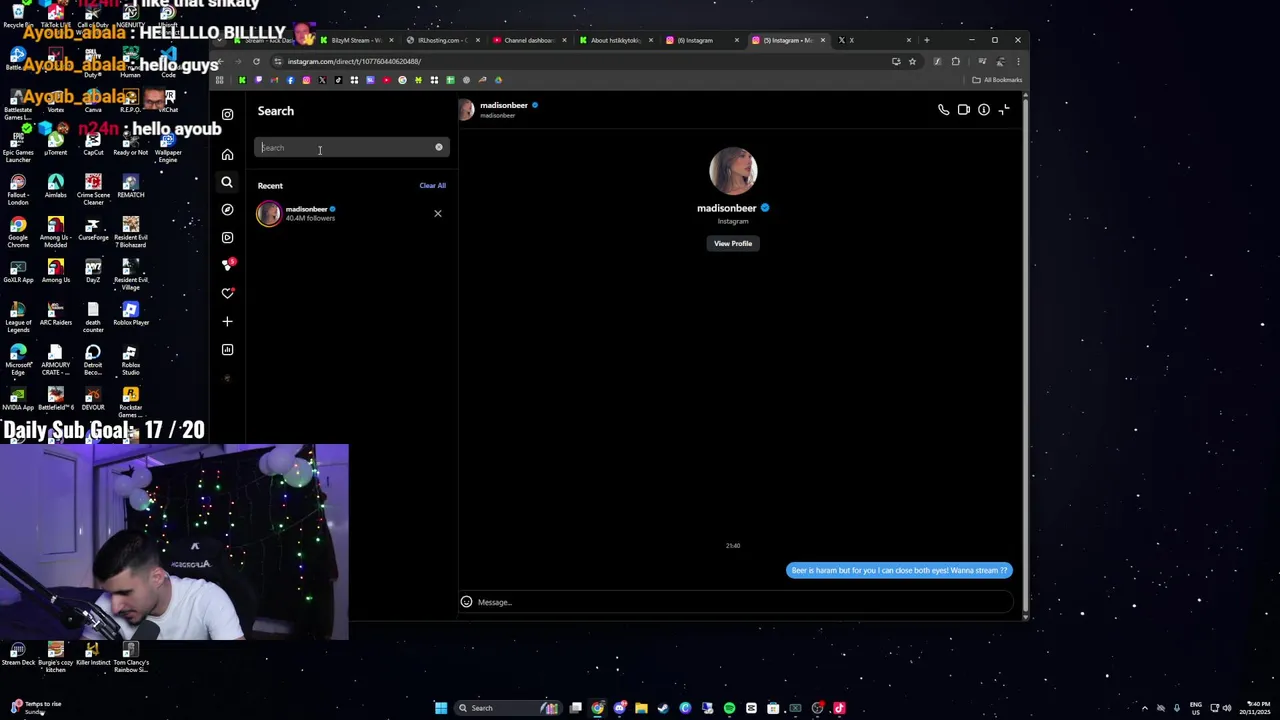Click the browser address bar URL
Screen dimensions: 1280x720
click(354, 61)
